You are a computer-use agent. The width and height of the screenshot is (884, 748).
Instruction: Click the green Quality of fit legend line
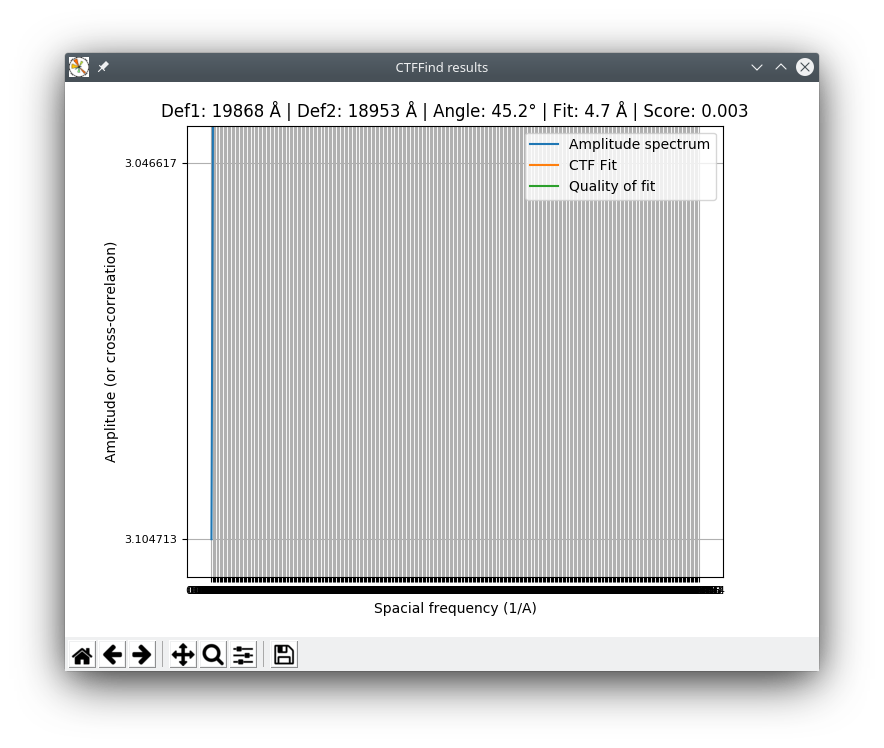click(543, 186)
